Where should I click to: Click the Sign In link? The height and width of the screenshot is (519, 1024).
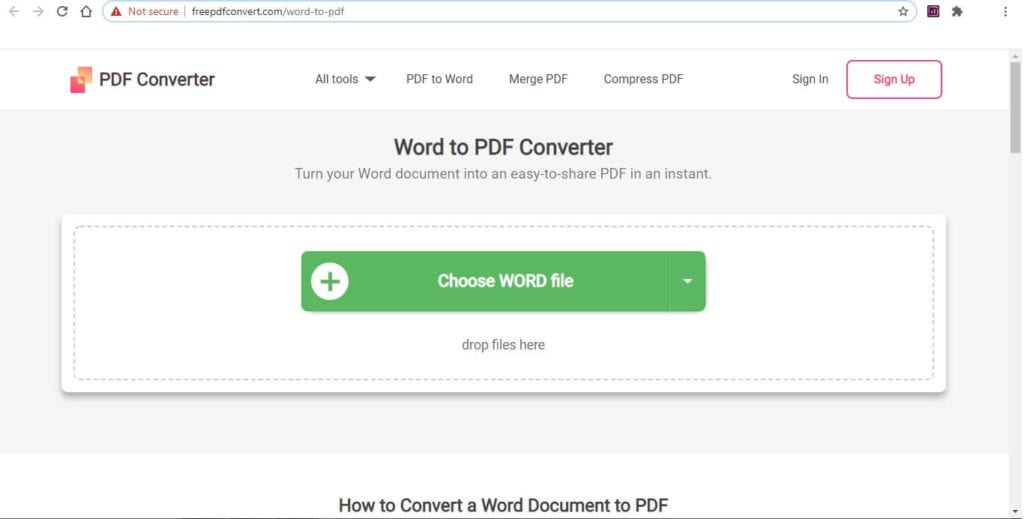(x=810, y=79)
